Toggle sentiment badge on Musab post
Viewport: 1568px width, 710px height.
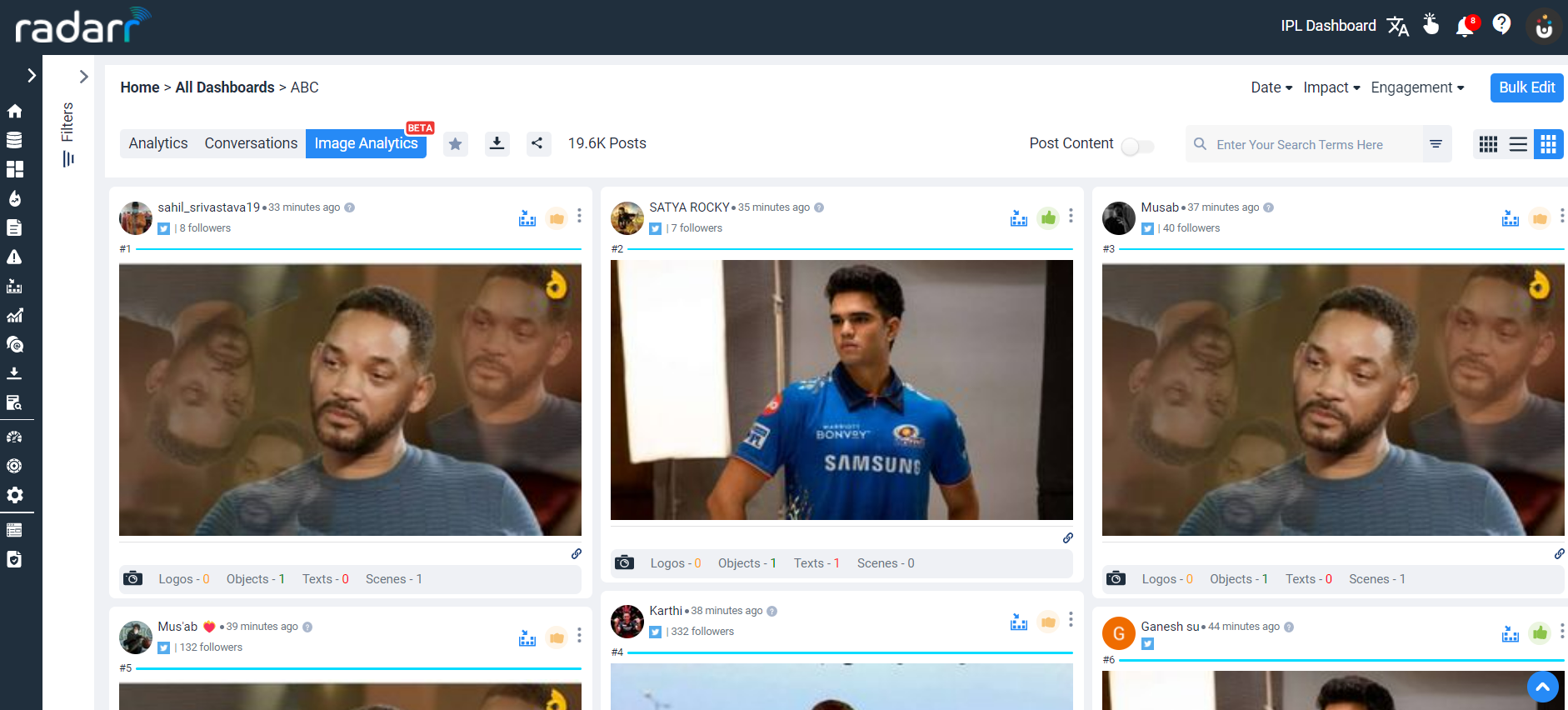(1540, 218)
